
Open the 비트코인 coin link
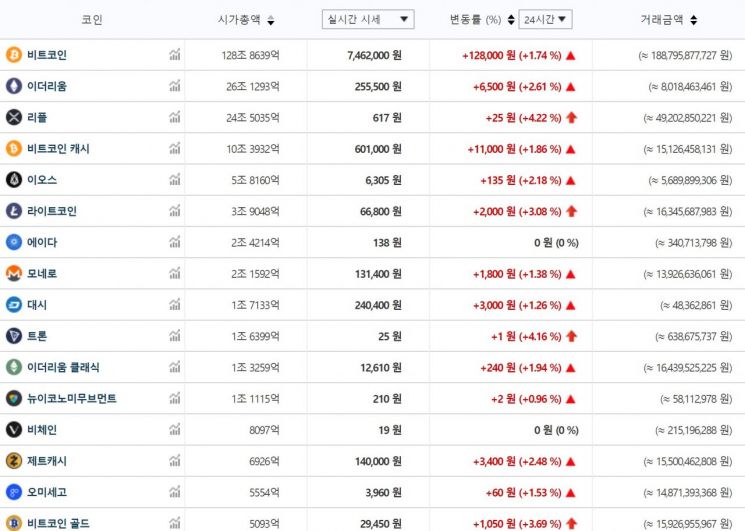47,55
